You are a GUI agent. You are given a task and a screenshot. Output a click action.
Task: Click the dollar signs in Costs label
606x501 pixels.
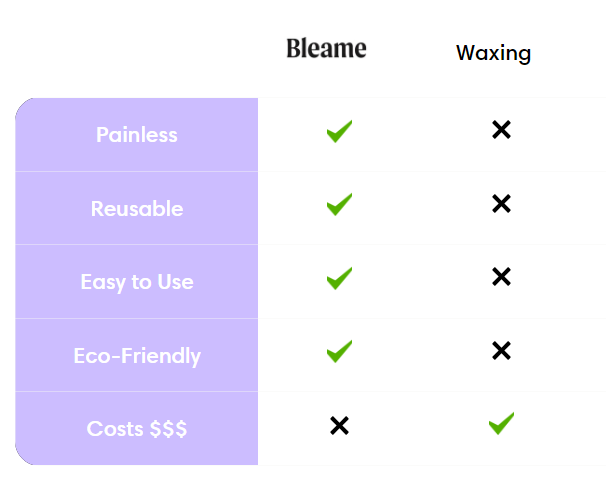click(169, 429)
